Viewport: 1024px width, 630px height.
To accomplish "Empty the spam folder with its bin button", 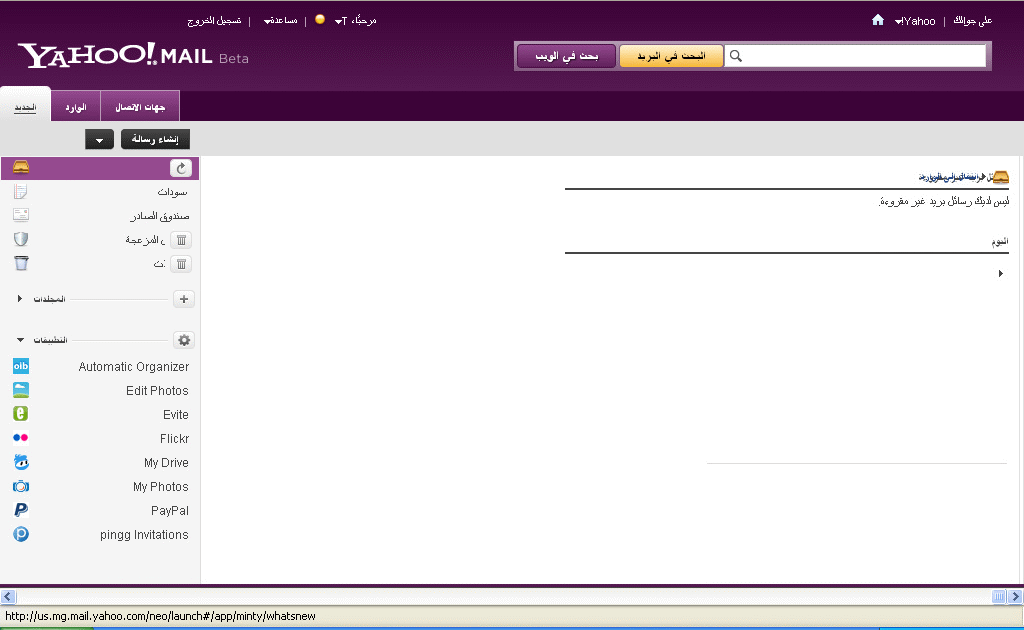I will point(182,240).
